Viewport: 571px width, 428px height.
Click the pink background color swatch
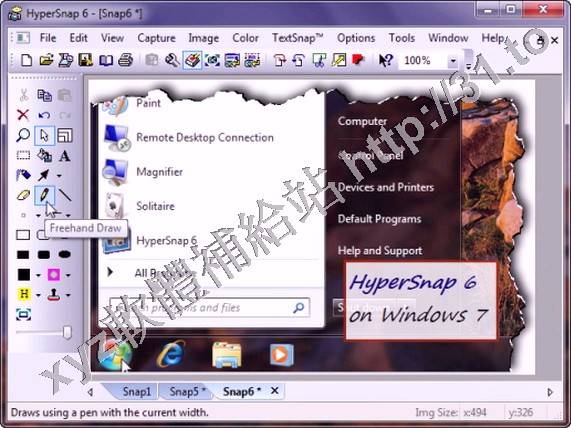[x=54, y=275]
